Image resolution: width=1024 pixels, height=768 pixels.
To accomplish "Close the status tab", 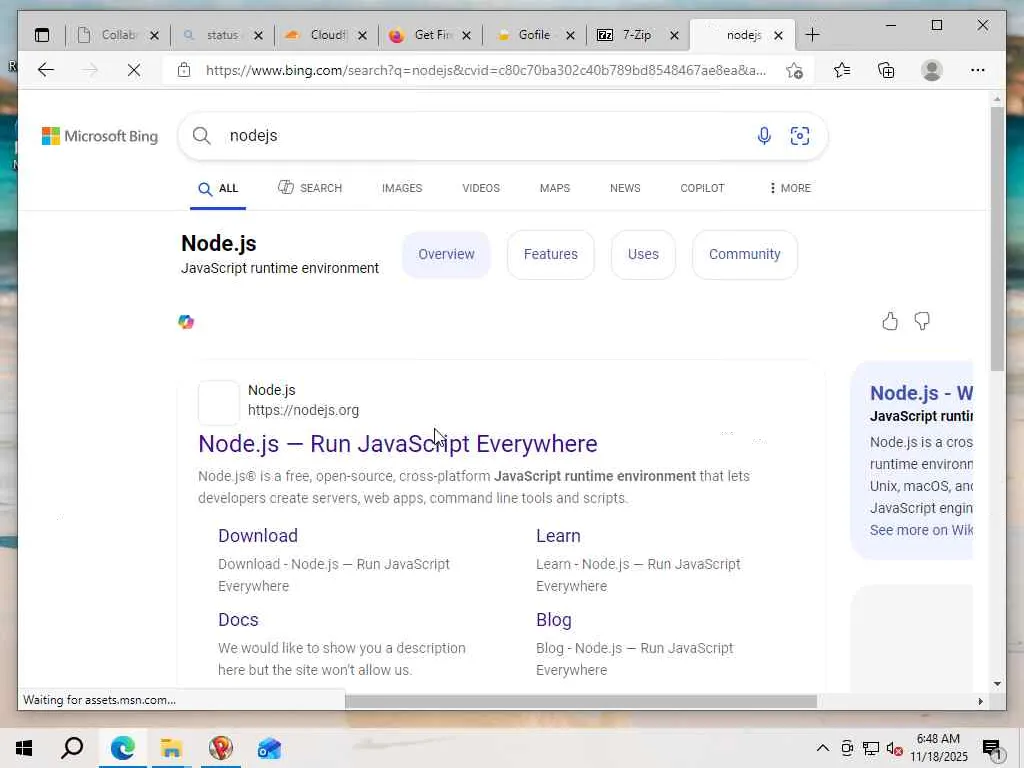I will click(x=258, y=35).
